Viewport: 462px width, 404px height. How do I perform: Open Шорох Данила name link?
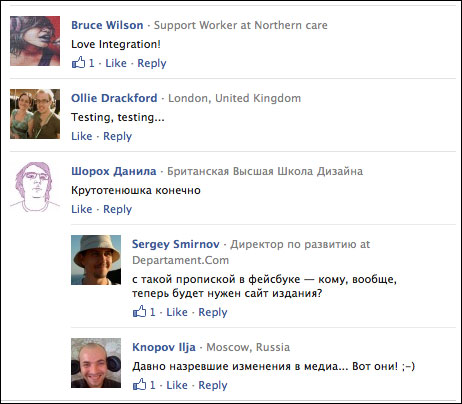coord(114,171)
